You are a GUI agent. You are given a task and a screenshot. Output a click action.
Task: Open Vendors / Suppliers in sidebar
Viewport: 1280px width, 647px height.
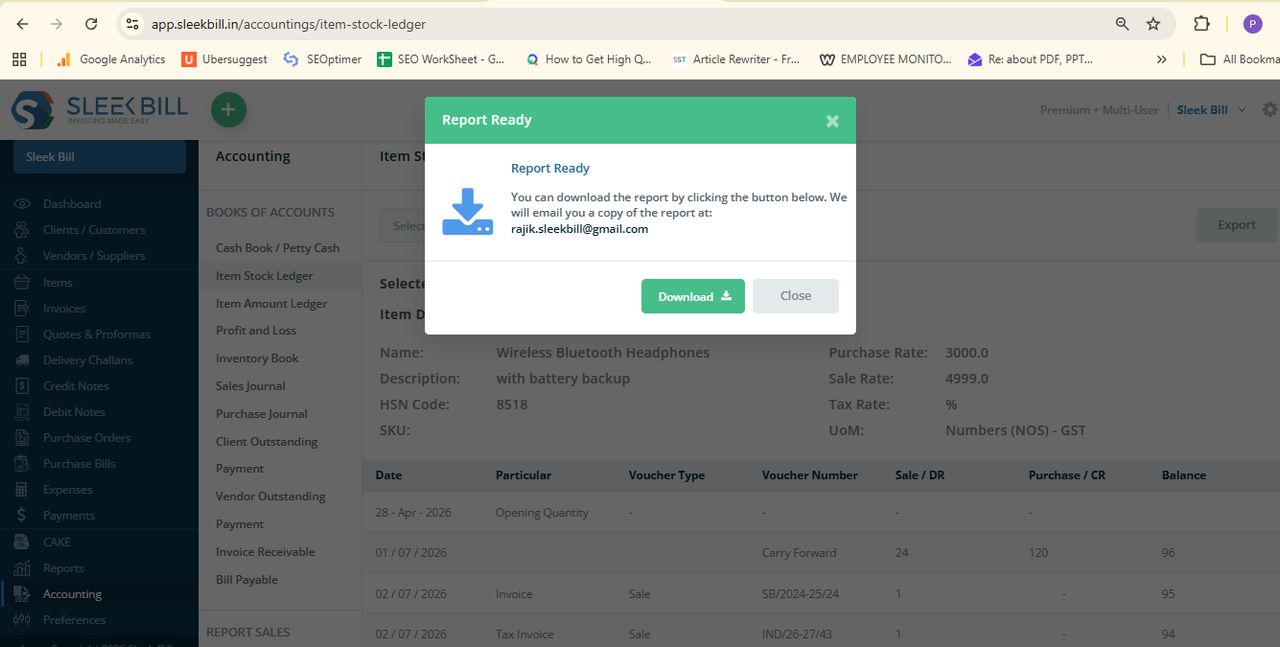click(x=94, y=256)
